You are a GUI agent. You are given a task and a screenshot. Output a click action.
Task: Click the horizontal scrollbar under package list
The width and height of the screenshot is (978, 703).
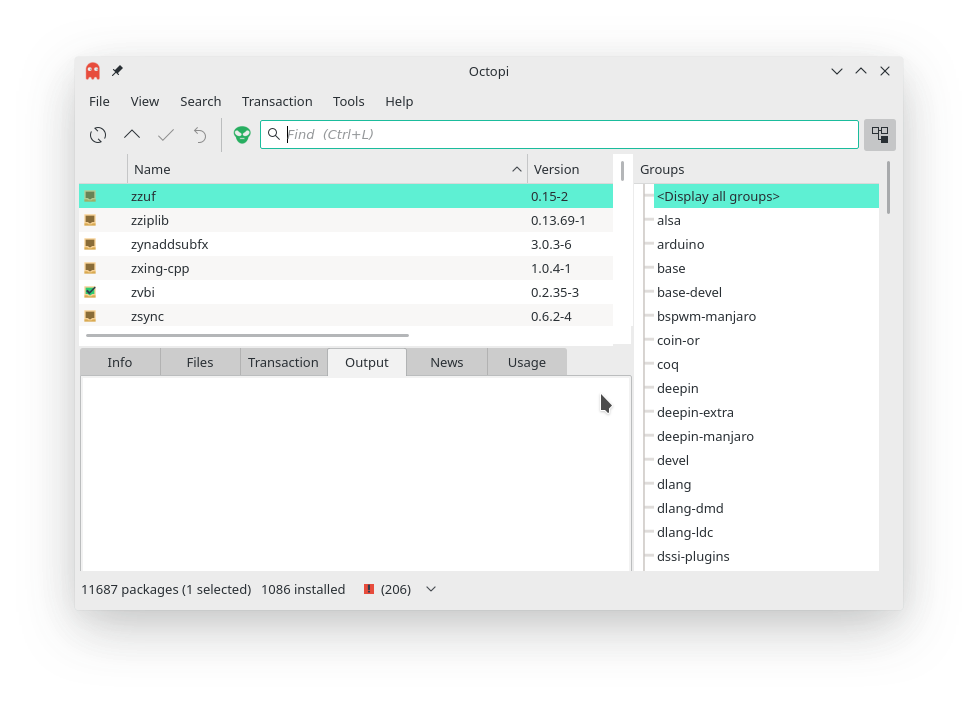tap(247, 336)
